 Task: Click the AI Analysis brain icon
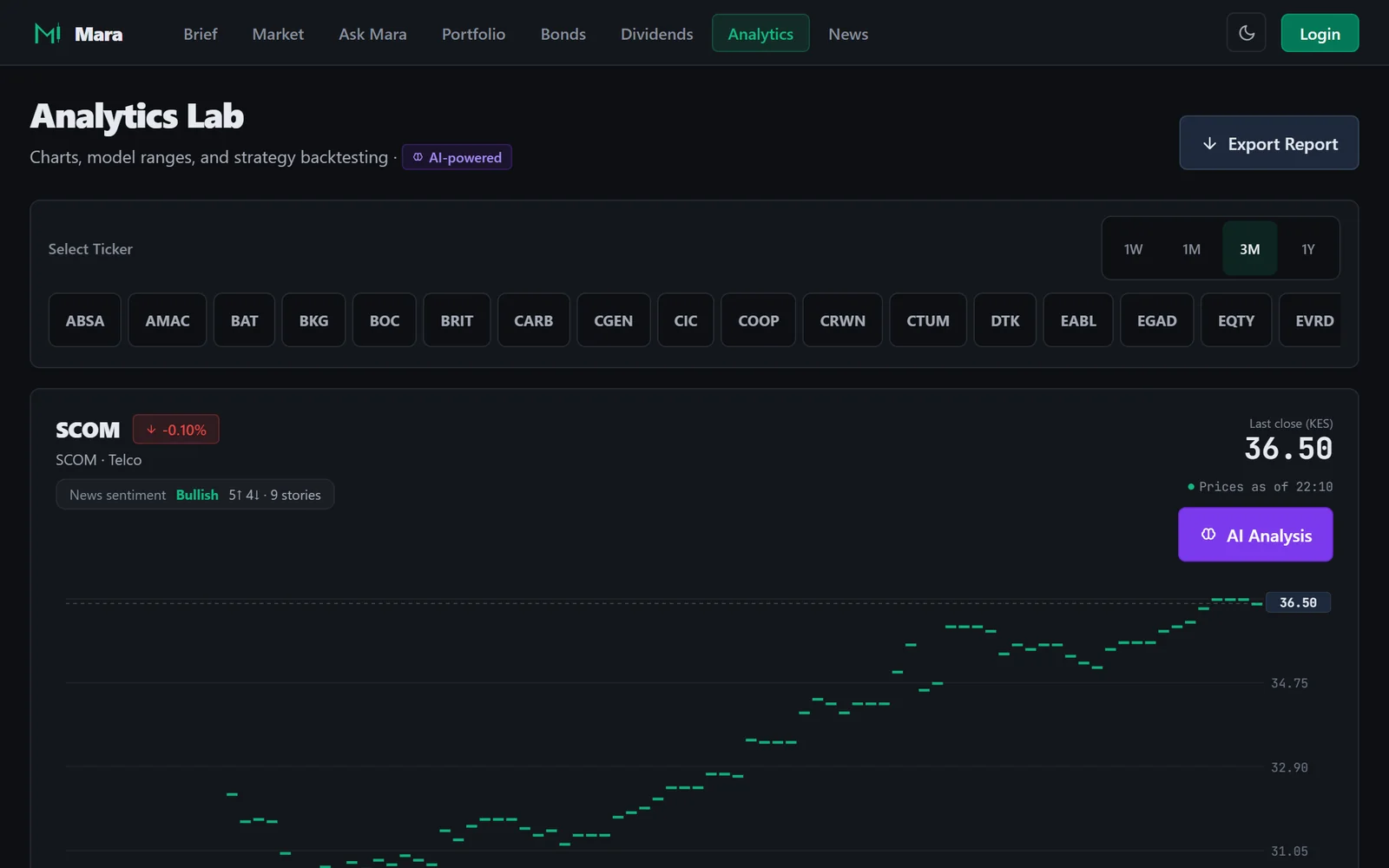pos(1208,535)
